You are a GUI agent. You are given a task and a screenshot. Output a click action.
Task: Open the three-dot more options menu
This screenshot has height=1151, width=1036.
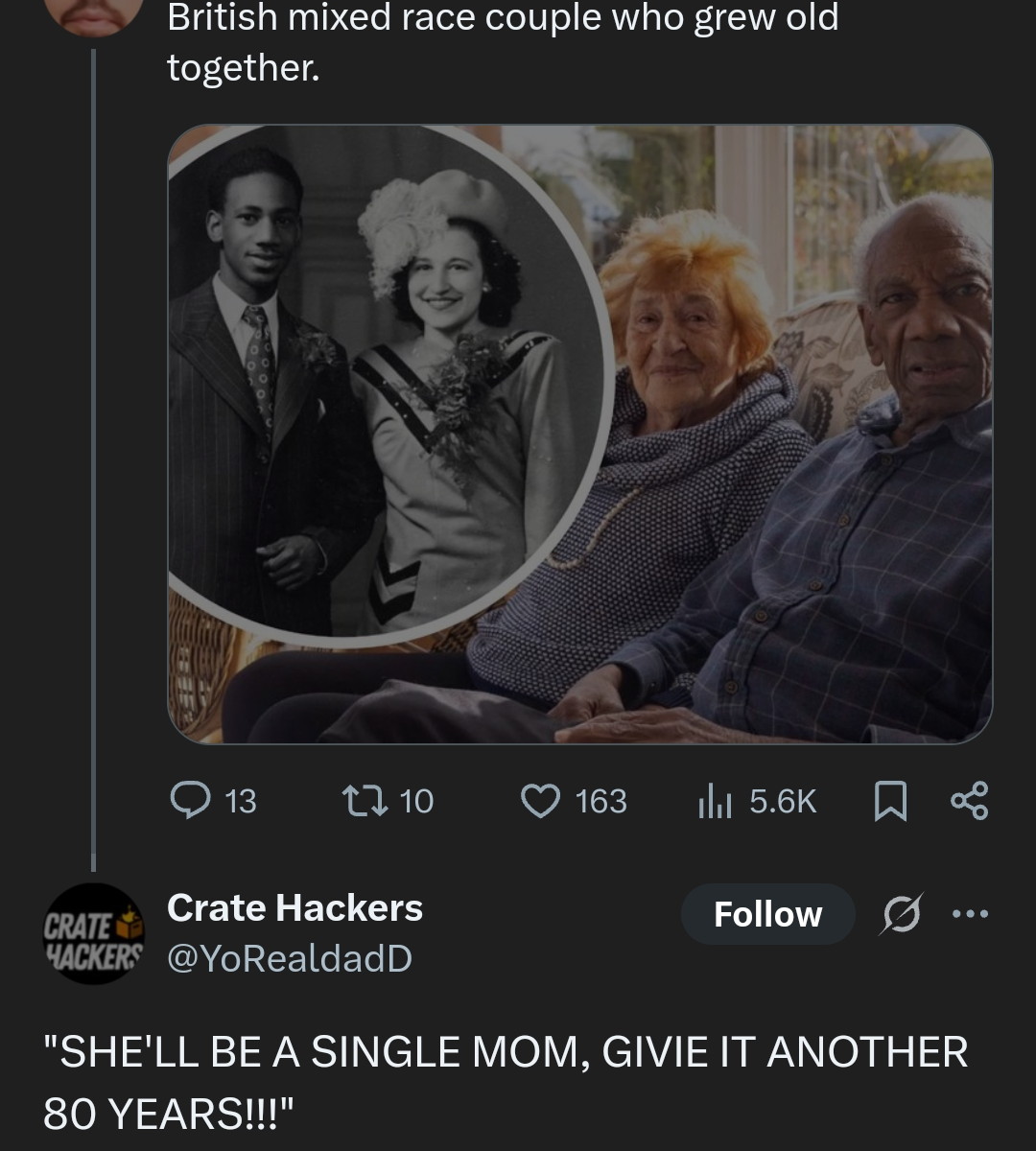point(969,913)
